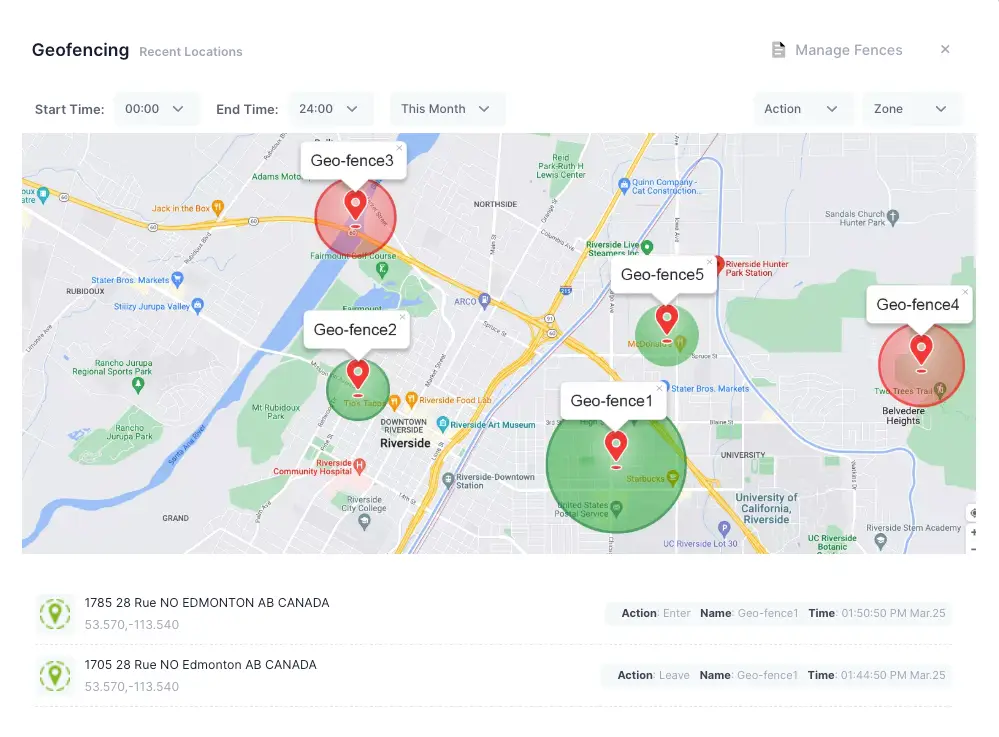The image size is (999, 737).
Task: Click the green pin icon beside the 1705 address
Action: click(55, 675)
